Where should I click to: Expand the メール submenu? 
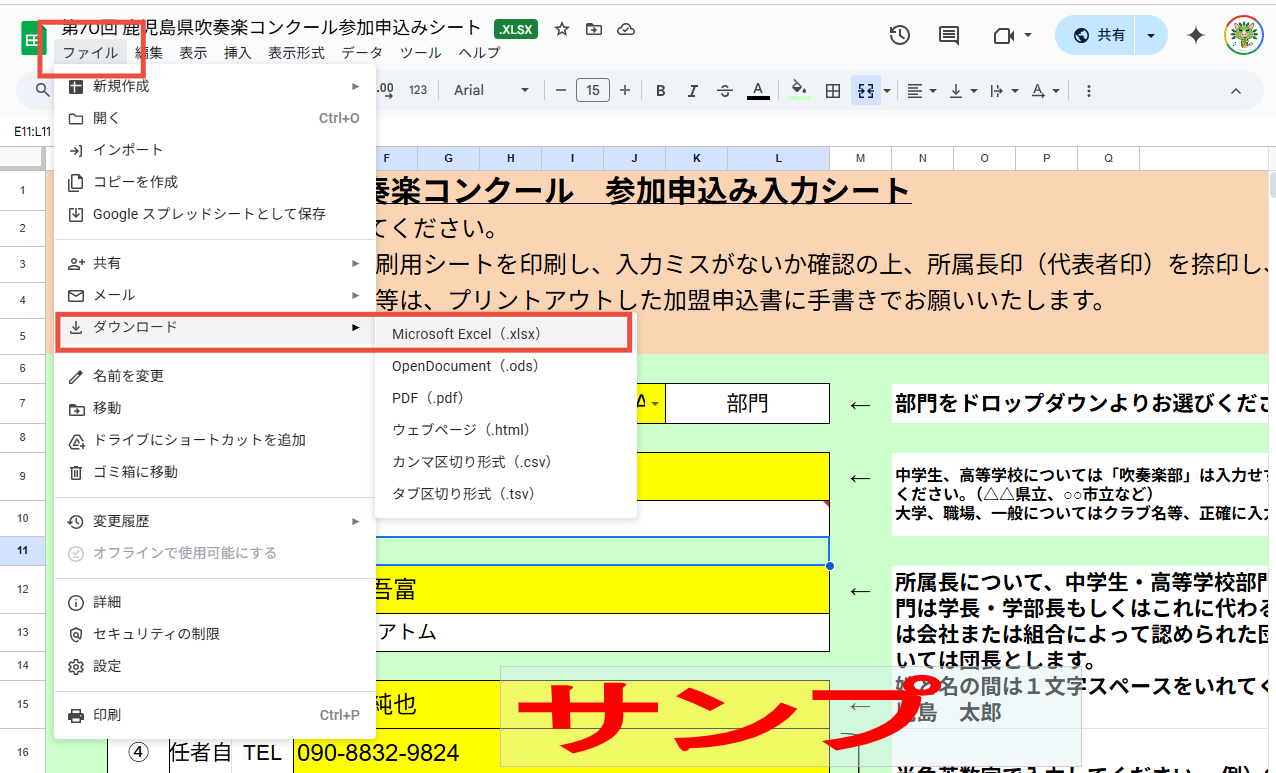214,295
